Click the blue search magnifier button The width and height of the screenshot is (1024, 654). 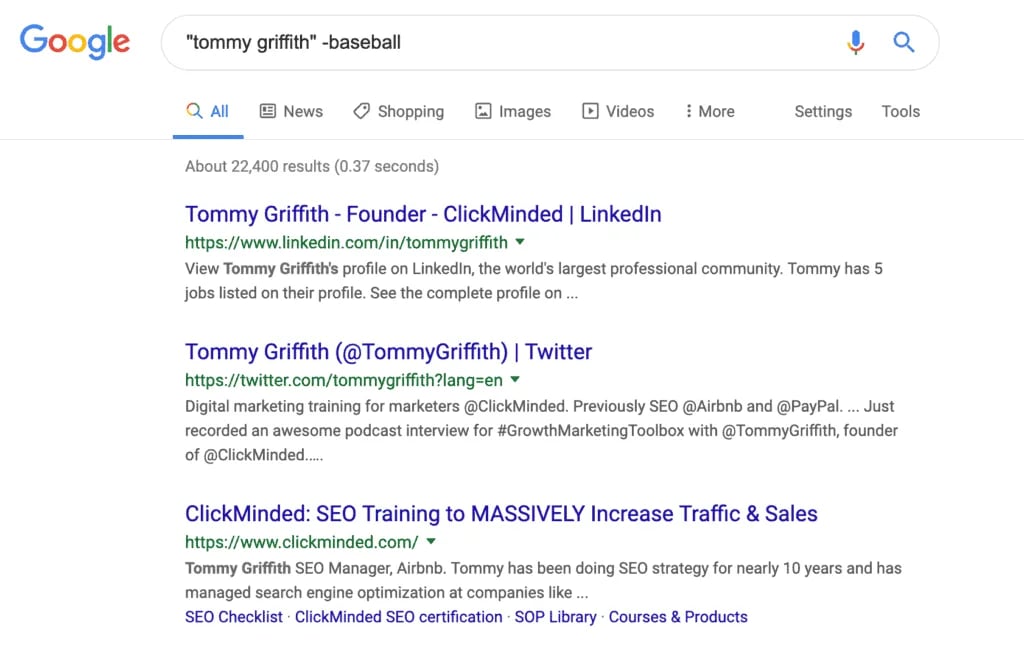click(x=904, y=42)
